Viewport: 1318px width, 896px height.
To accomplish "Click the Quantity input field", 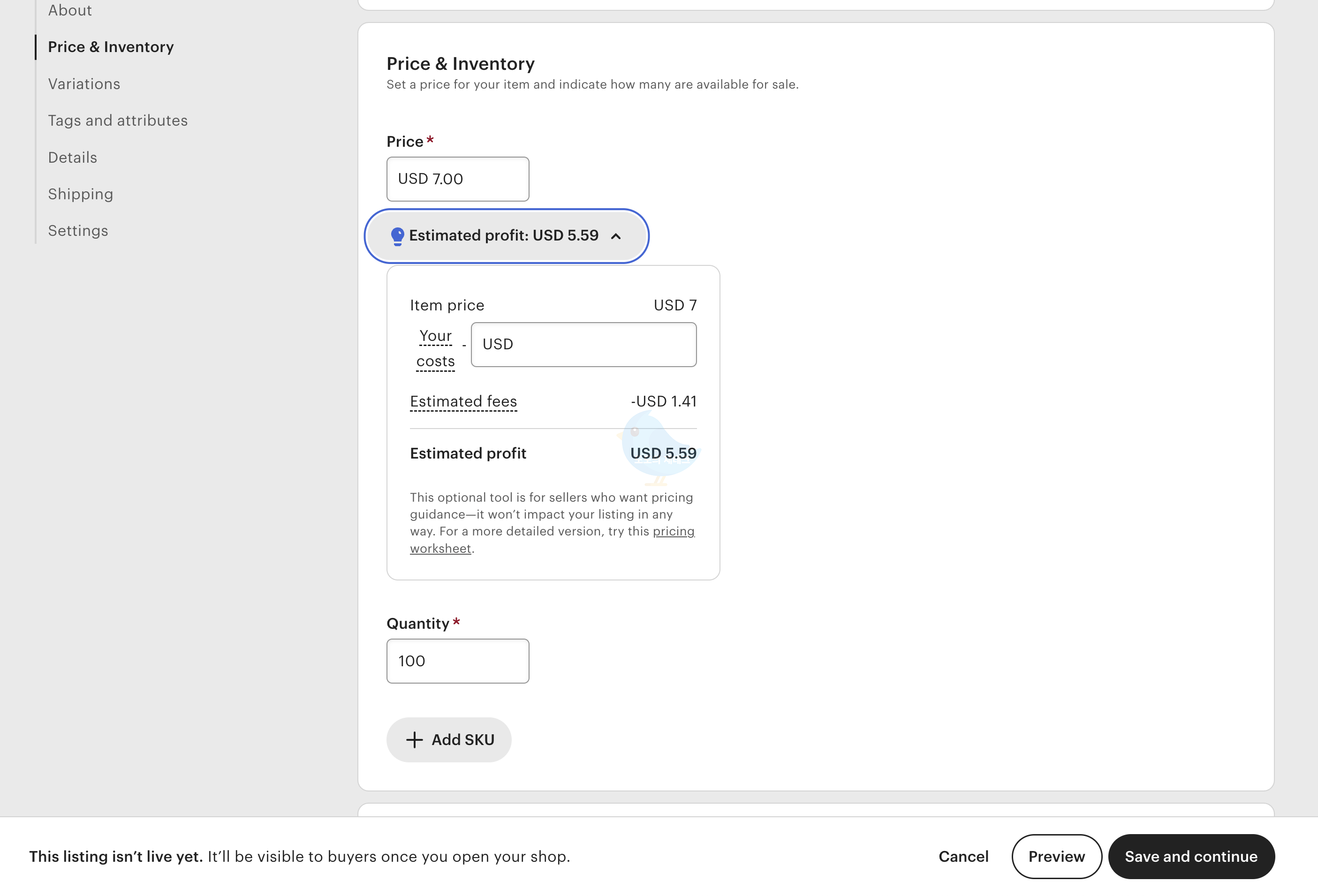I will coord(458,661).
